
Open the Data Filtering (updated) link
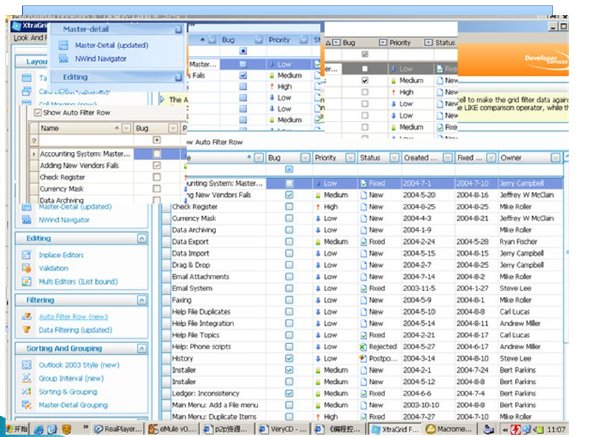point(75,330)
